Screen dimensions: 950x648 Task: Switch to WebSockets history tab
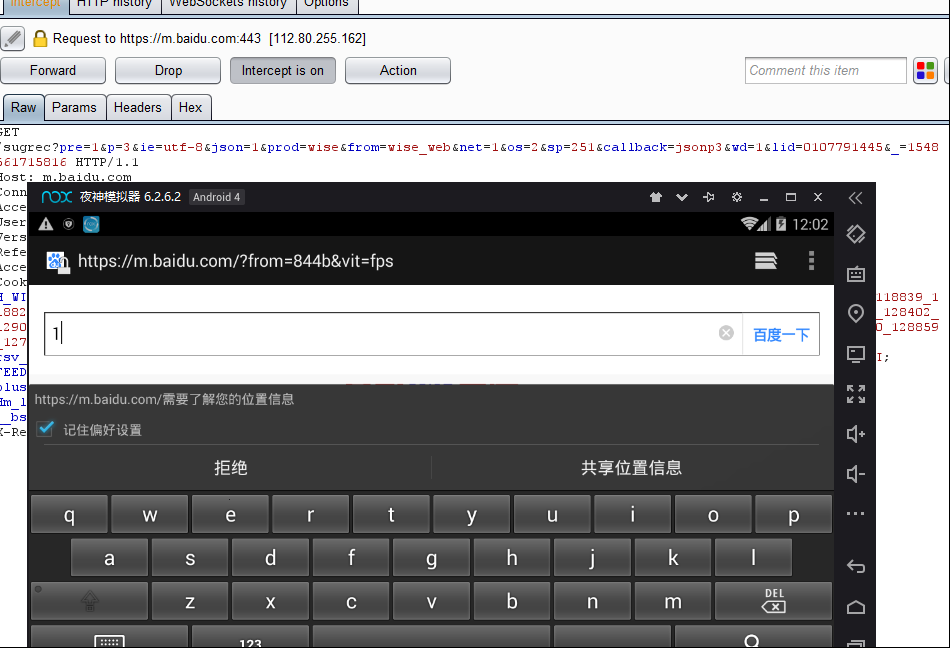(228, 4)
